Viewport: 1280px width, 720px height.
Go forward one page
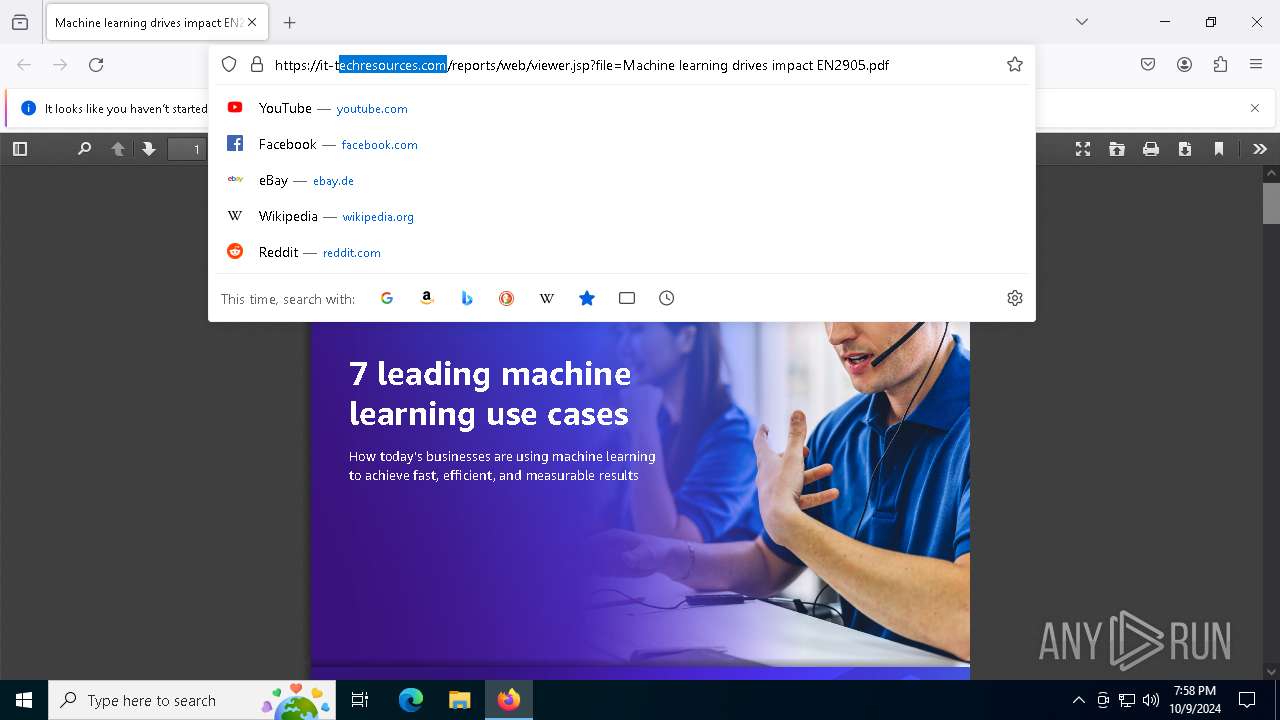[x=60, y=65]
